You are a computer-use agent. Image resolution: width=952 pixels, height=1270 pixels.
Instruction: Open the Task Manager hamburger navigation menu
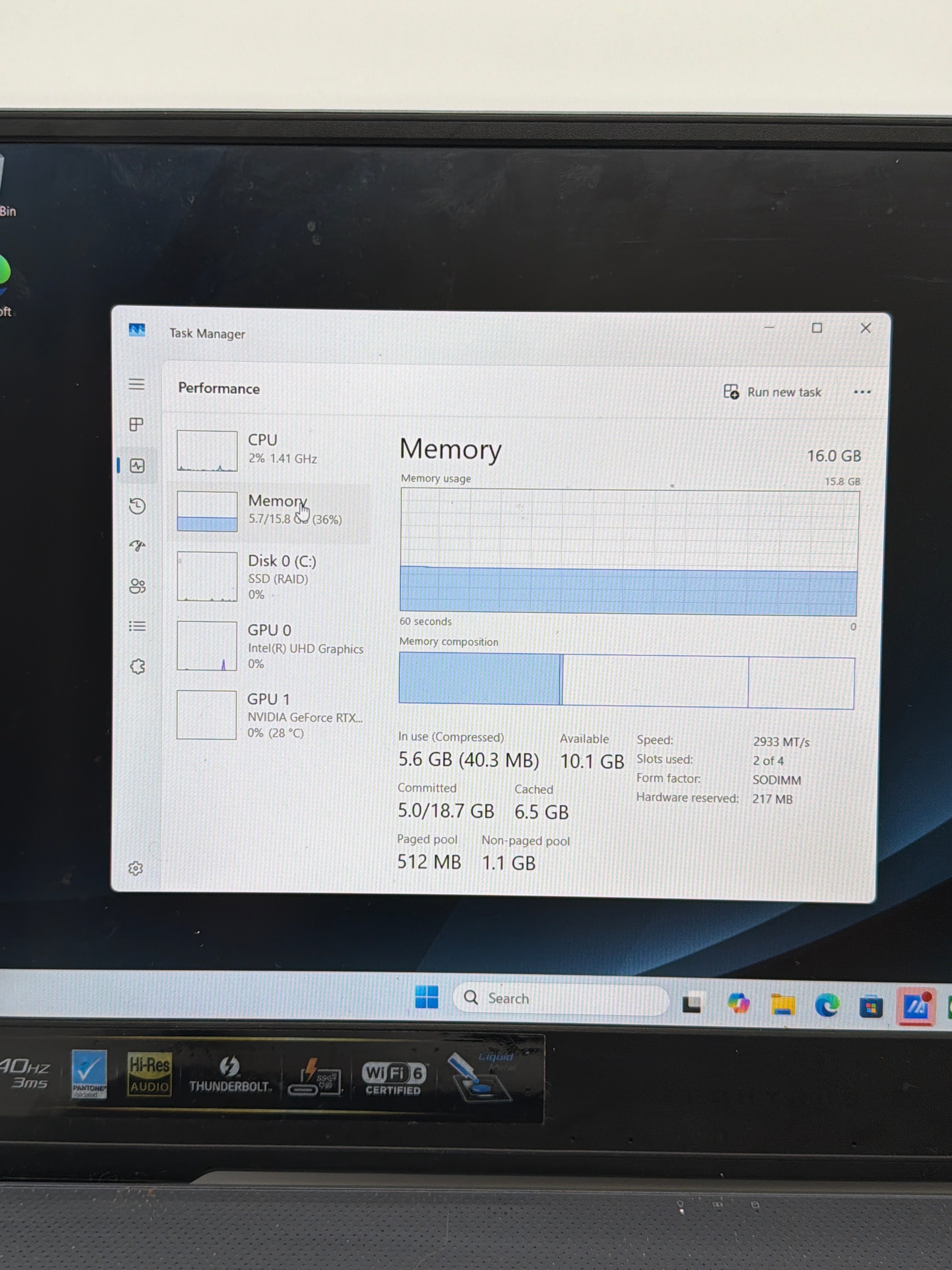click(x=137, y=384)
